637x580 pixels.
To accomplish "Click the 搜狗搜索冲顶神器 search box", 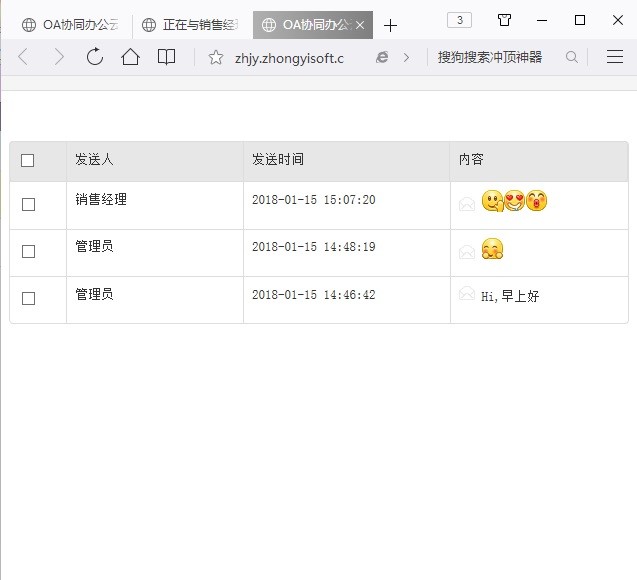I will (490, 57).
